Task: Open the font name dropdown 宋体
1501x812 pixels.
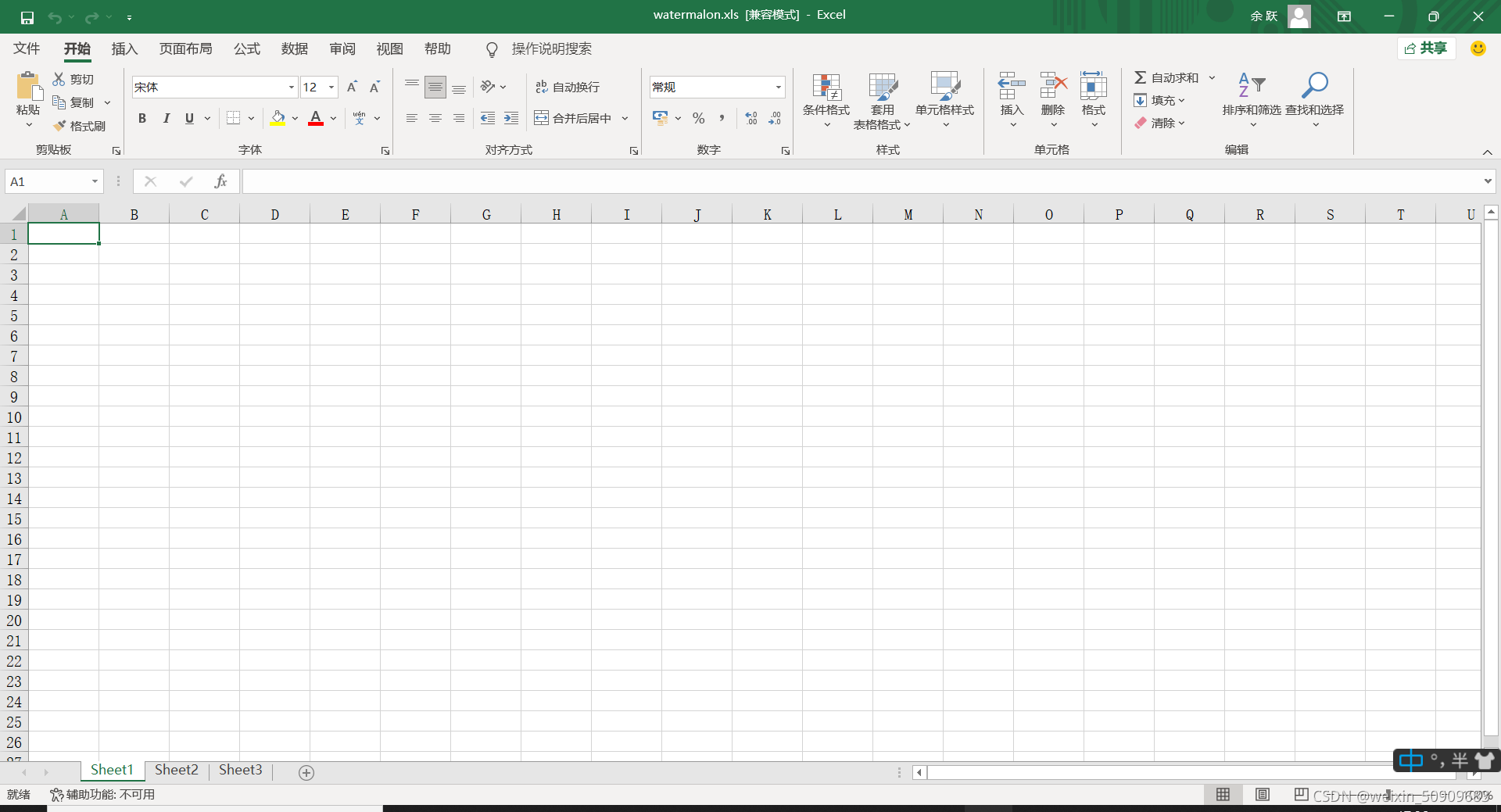Action: point(292,87)
